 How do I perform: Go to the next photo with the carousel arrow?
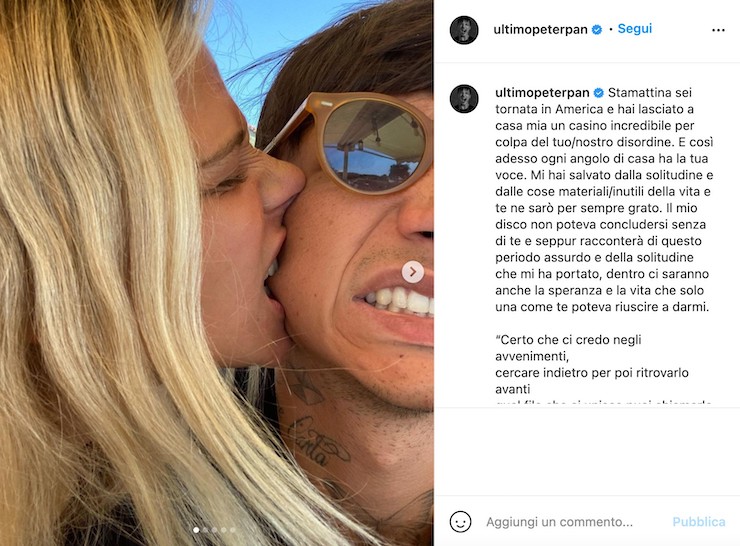pyautogui.click(x=412, y=272)
